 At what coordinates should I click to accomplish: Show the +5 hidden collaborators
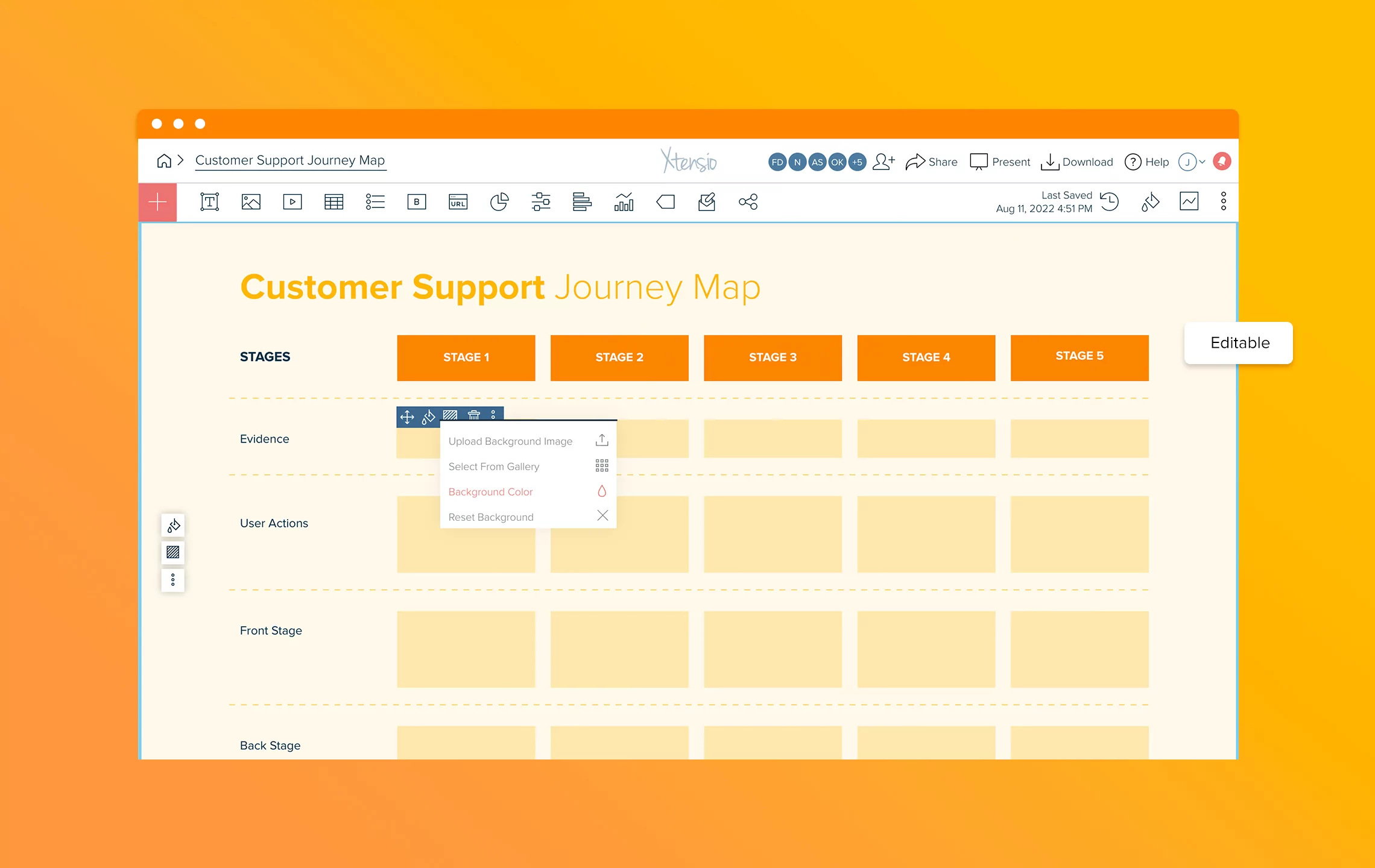pos(857,162)
